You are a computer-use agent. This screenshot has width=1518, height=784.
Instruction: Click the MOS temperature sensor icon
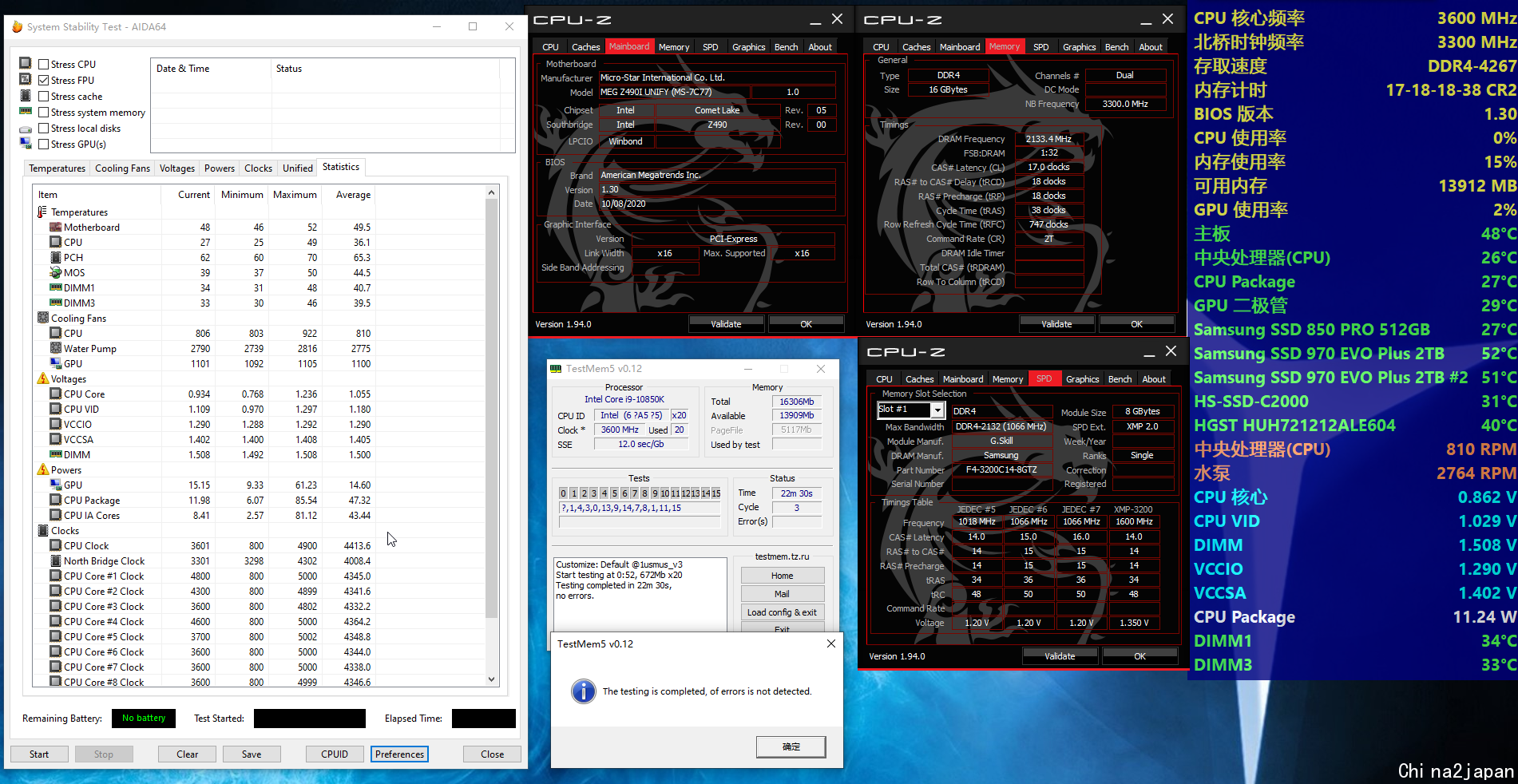(56, 272)
